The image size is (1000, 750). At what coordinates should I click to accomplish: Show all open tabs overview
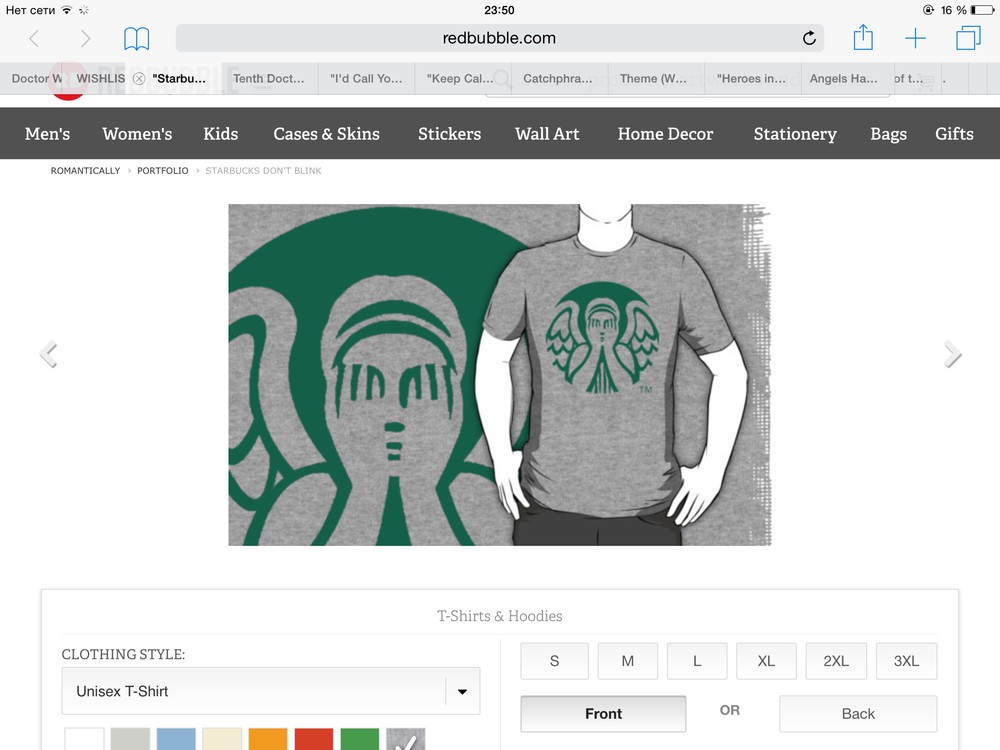968,38
